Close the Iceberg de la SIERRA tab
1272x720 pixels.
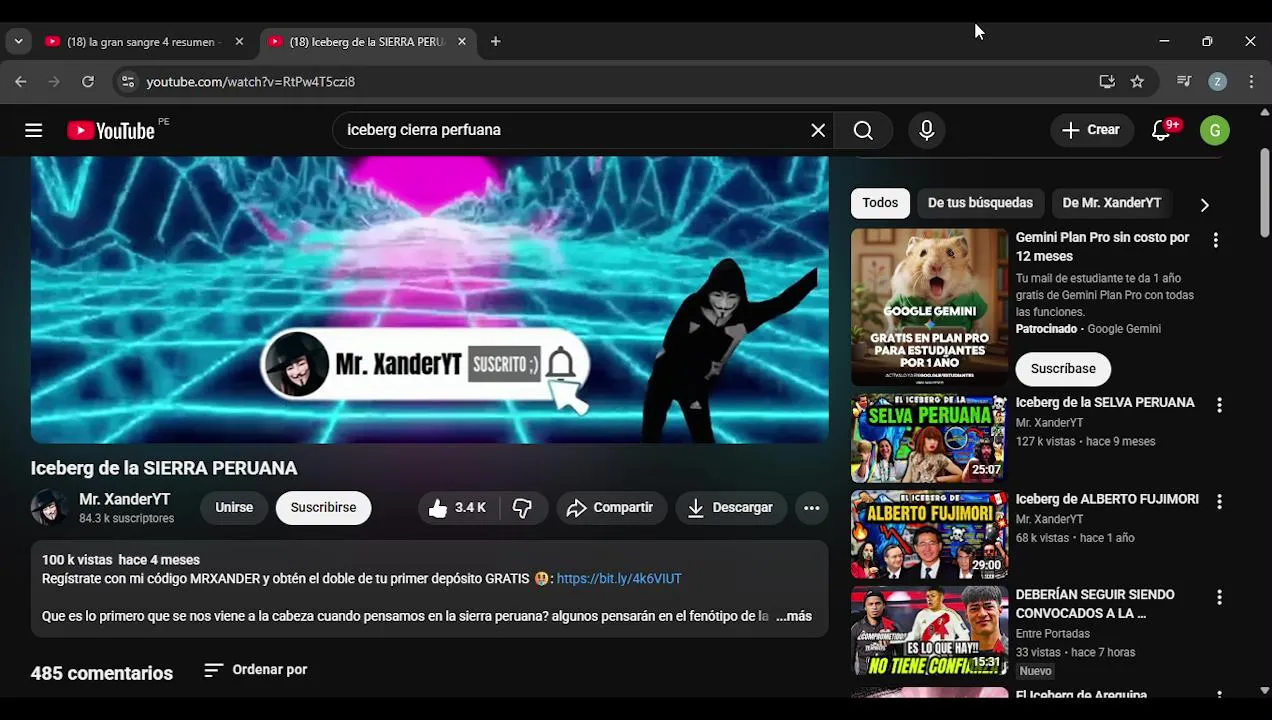pos(462,42)
